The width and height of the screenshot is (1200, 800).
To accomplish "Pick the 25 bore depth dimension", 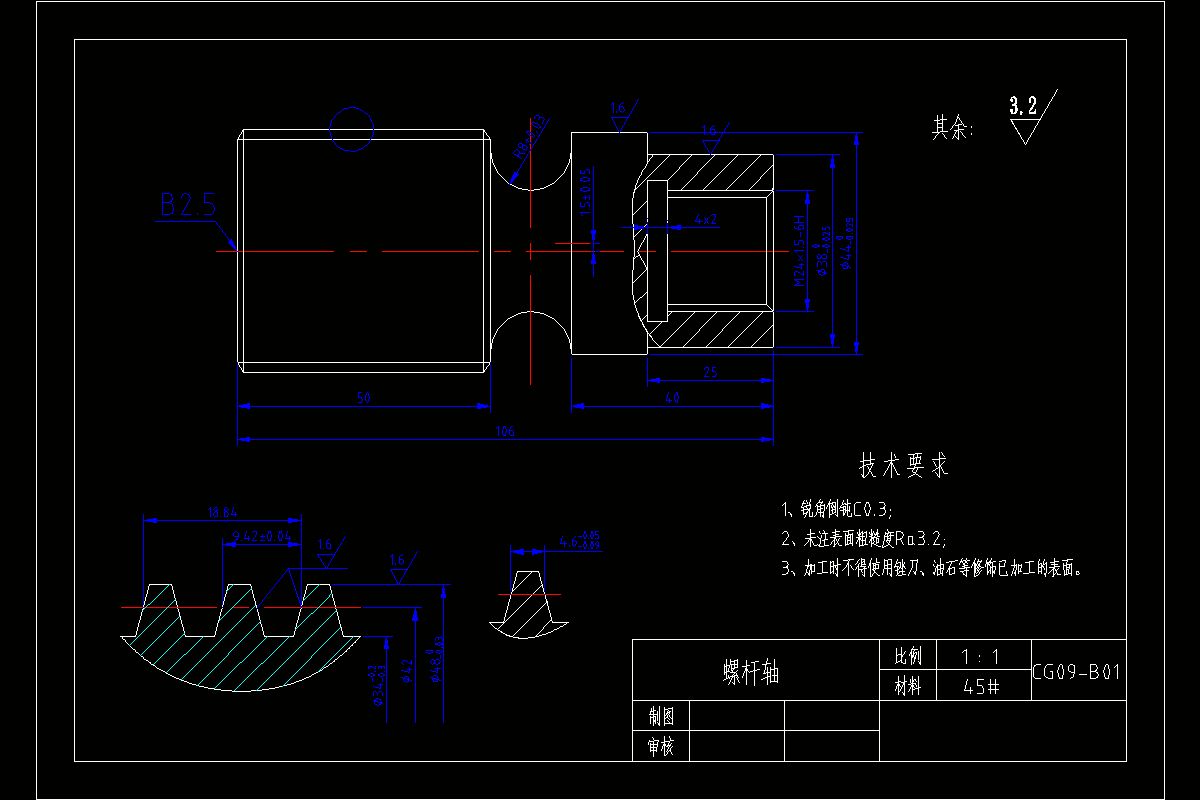I will [710, 373].
